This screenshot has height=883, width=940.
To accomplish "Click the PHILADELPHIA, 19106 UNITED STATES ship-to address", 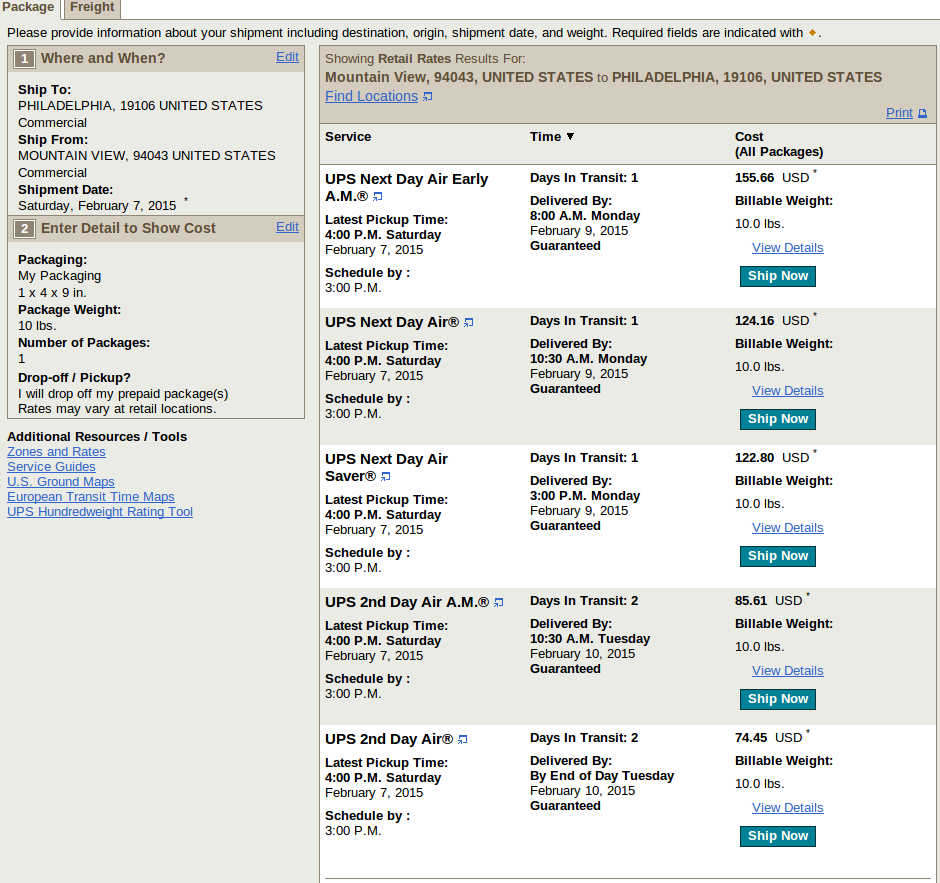I will coord(140,106).
